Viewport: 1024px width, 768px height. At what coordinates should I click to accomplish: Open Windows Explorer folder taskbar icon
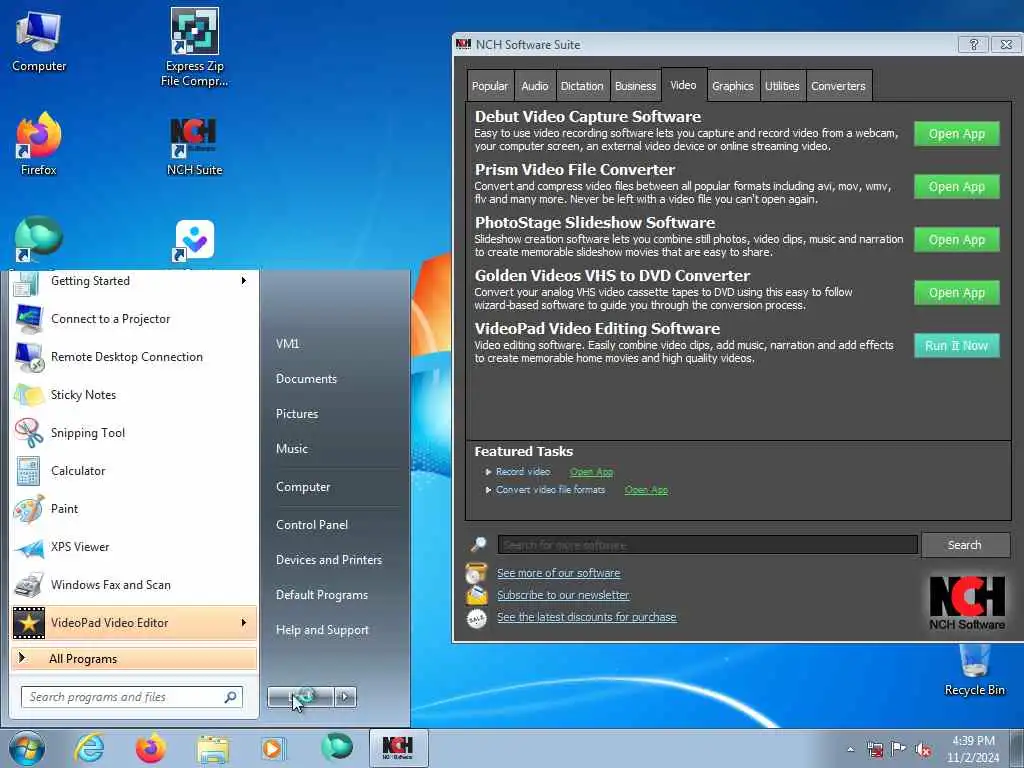[213, 748]
